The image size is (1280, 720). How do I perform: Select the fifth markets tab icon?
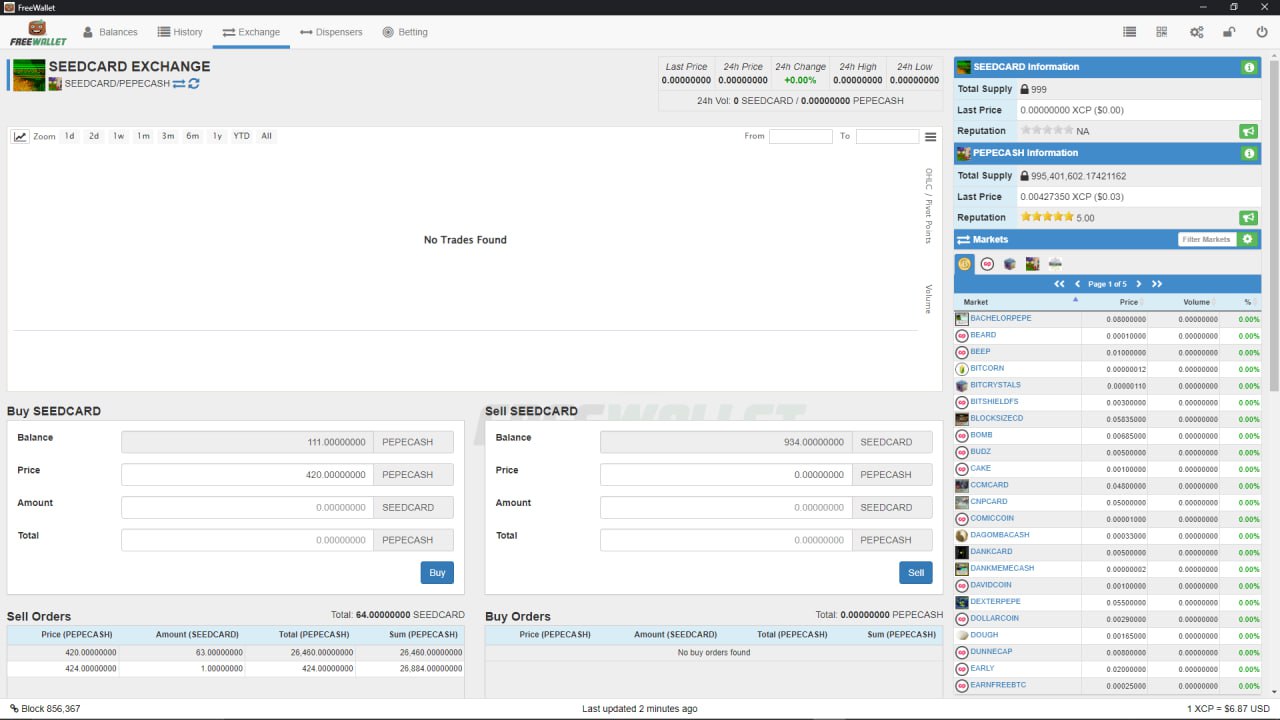1055,264
